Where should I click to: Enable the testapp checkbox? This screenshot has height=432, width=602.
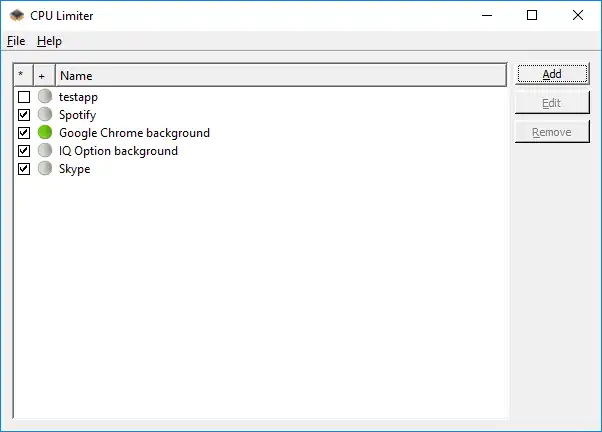24,97
